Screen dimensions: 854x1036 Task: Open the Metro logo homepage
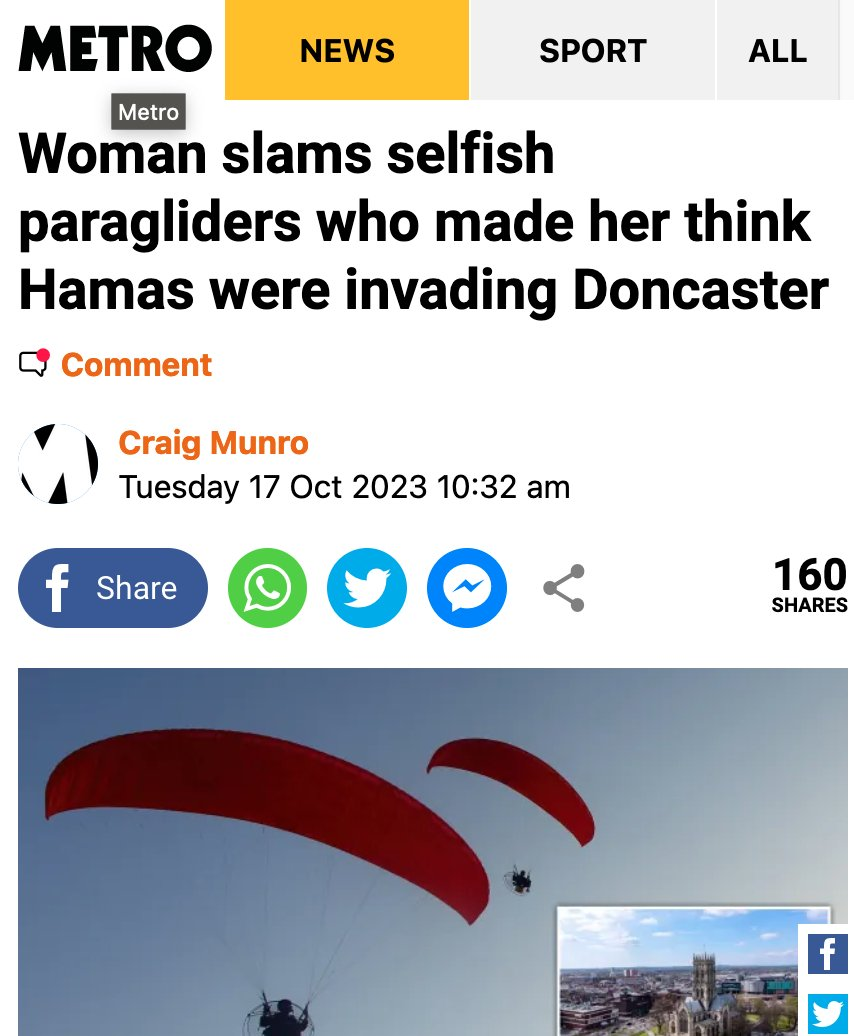point(115,49)
